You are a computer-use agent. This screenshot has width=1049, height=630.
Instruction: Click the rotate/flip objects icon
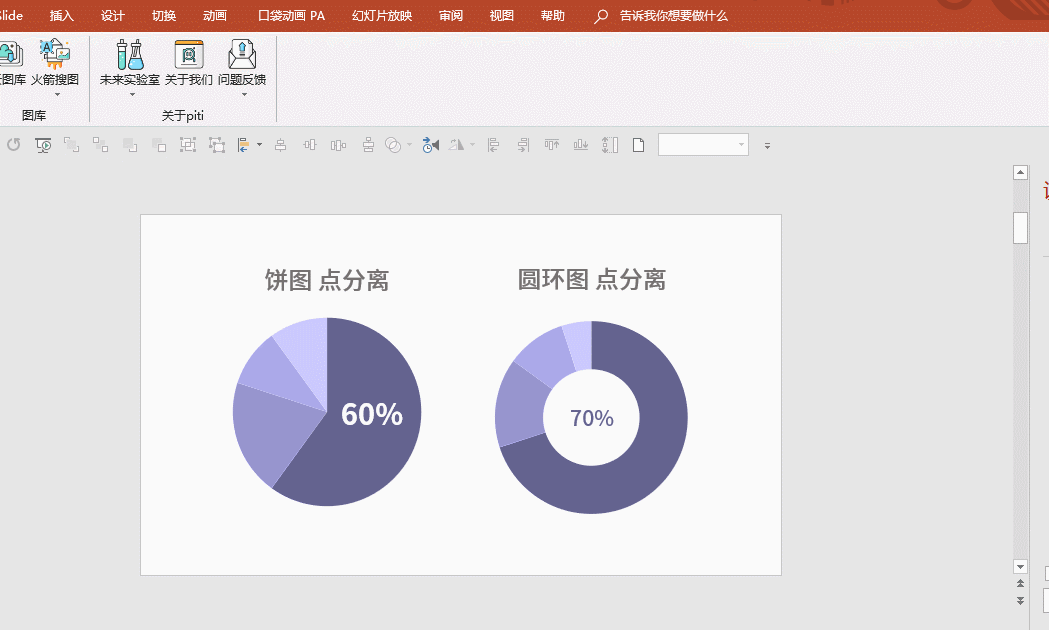tap(456, 144)
